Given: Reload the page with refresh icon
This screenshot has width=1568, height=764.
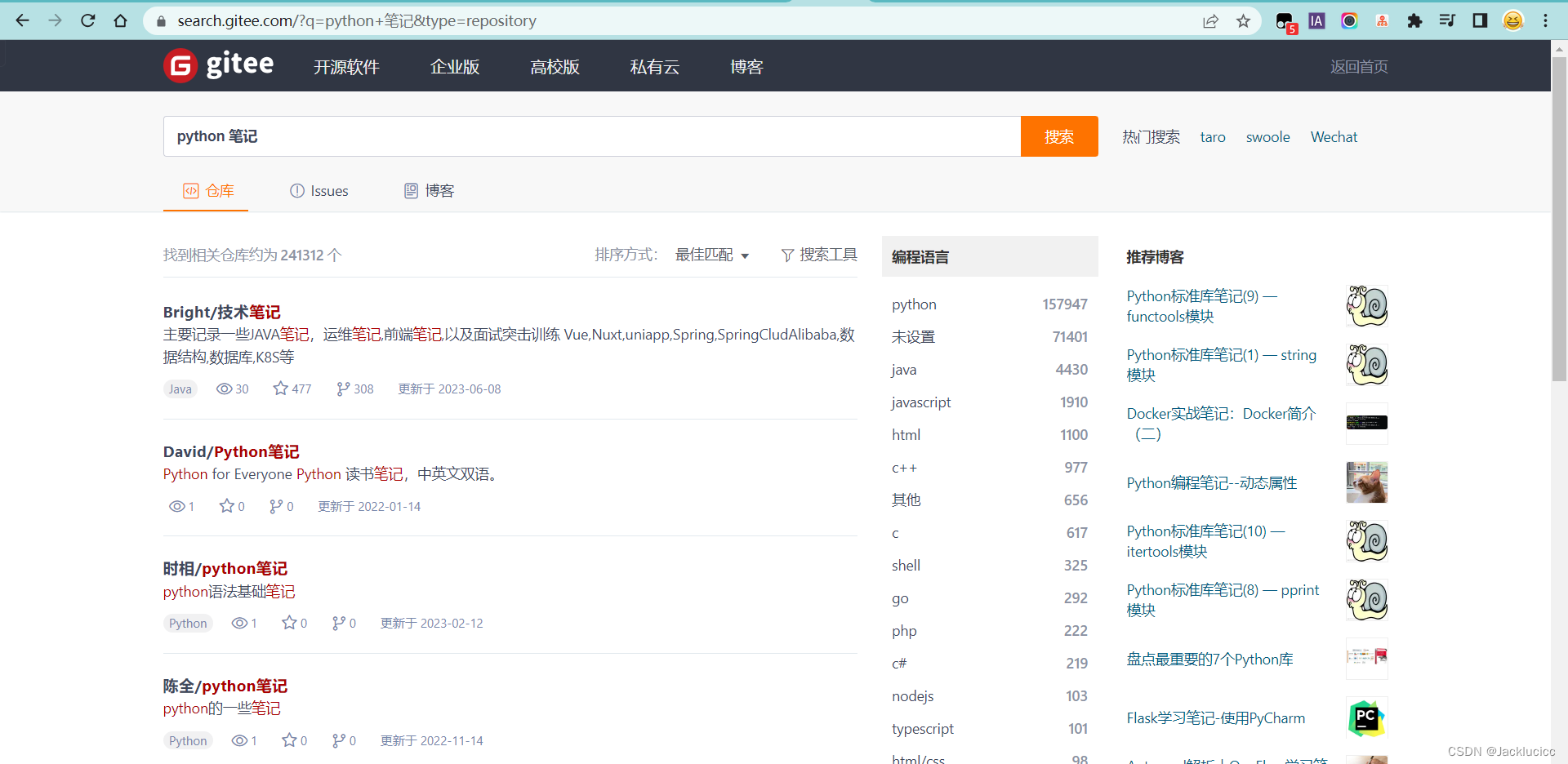Looking at the screenshot, I should click(88, 20).
